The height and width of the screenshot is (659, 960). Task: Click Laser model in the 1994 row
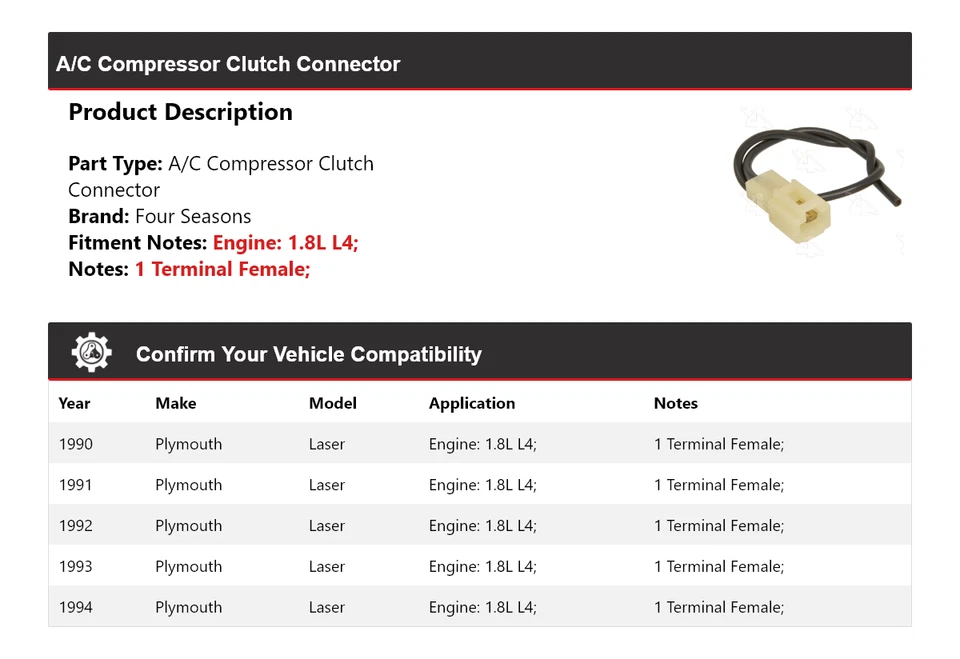326,607
